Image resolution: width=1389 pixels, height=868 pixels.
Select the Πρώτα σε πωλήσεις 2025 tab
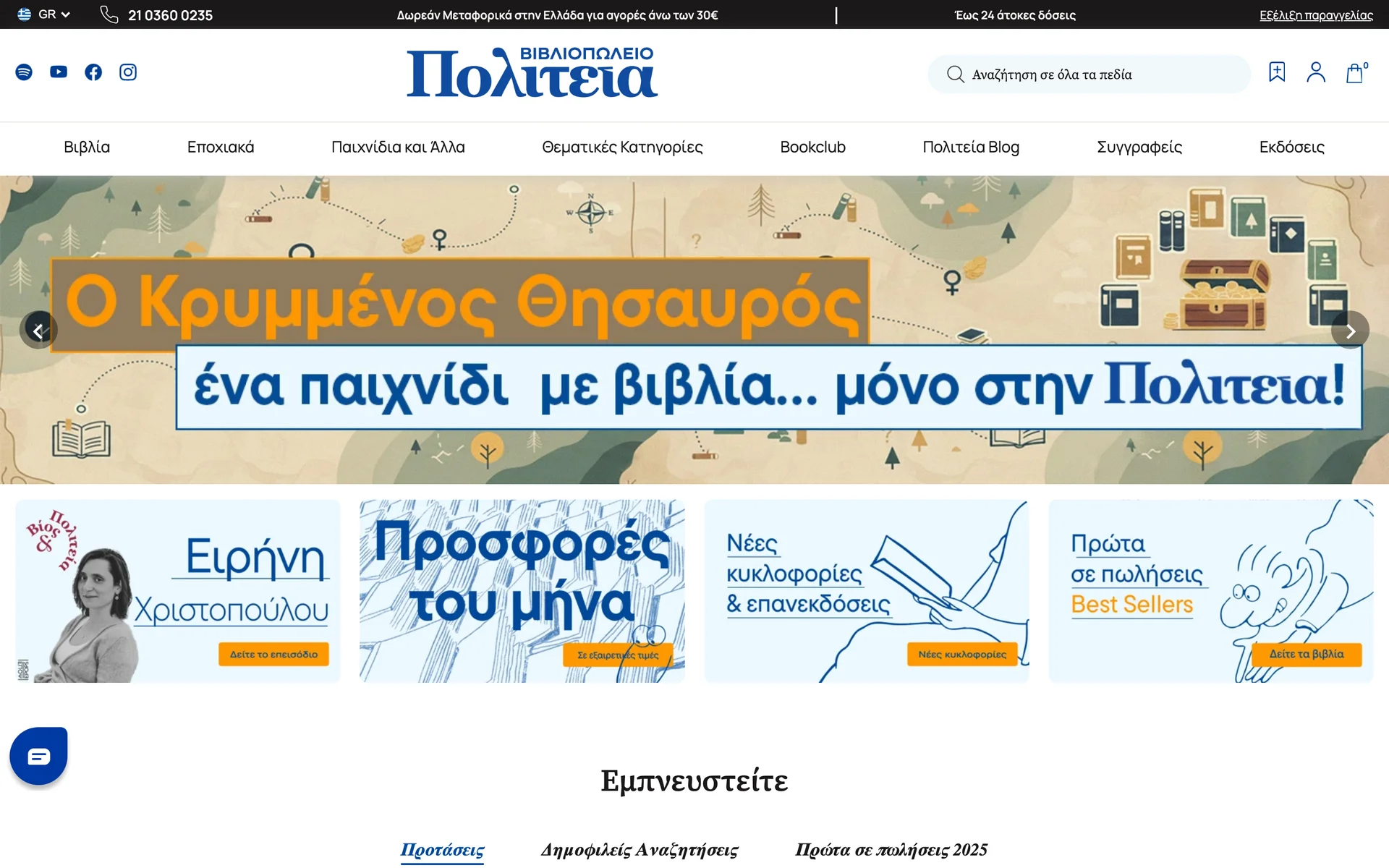pos(892,850)
